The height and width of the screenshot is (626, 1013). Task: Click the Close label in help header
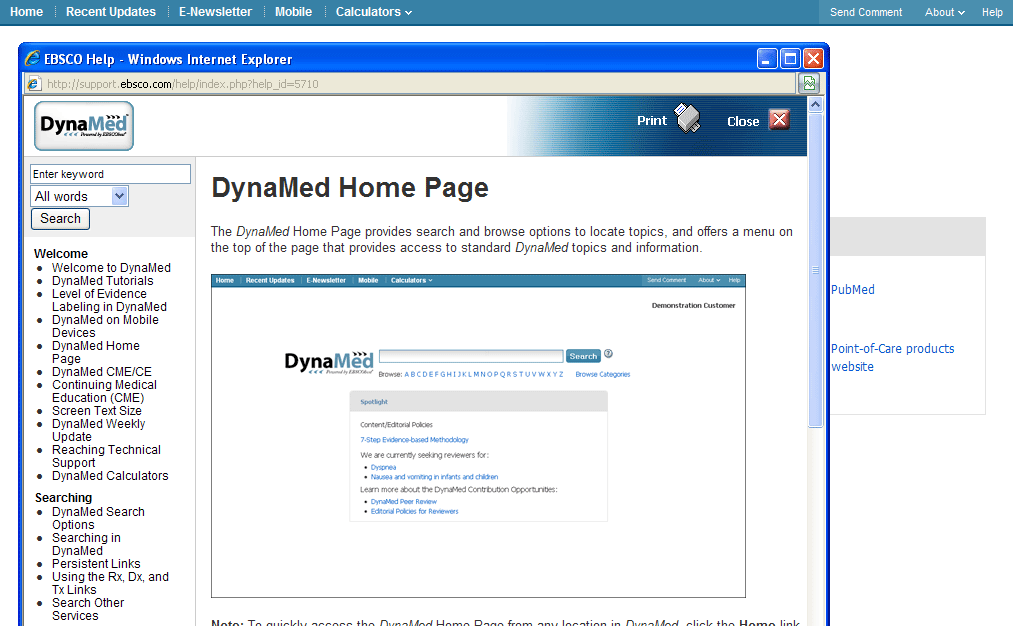(743, 121)
